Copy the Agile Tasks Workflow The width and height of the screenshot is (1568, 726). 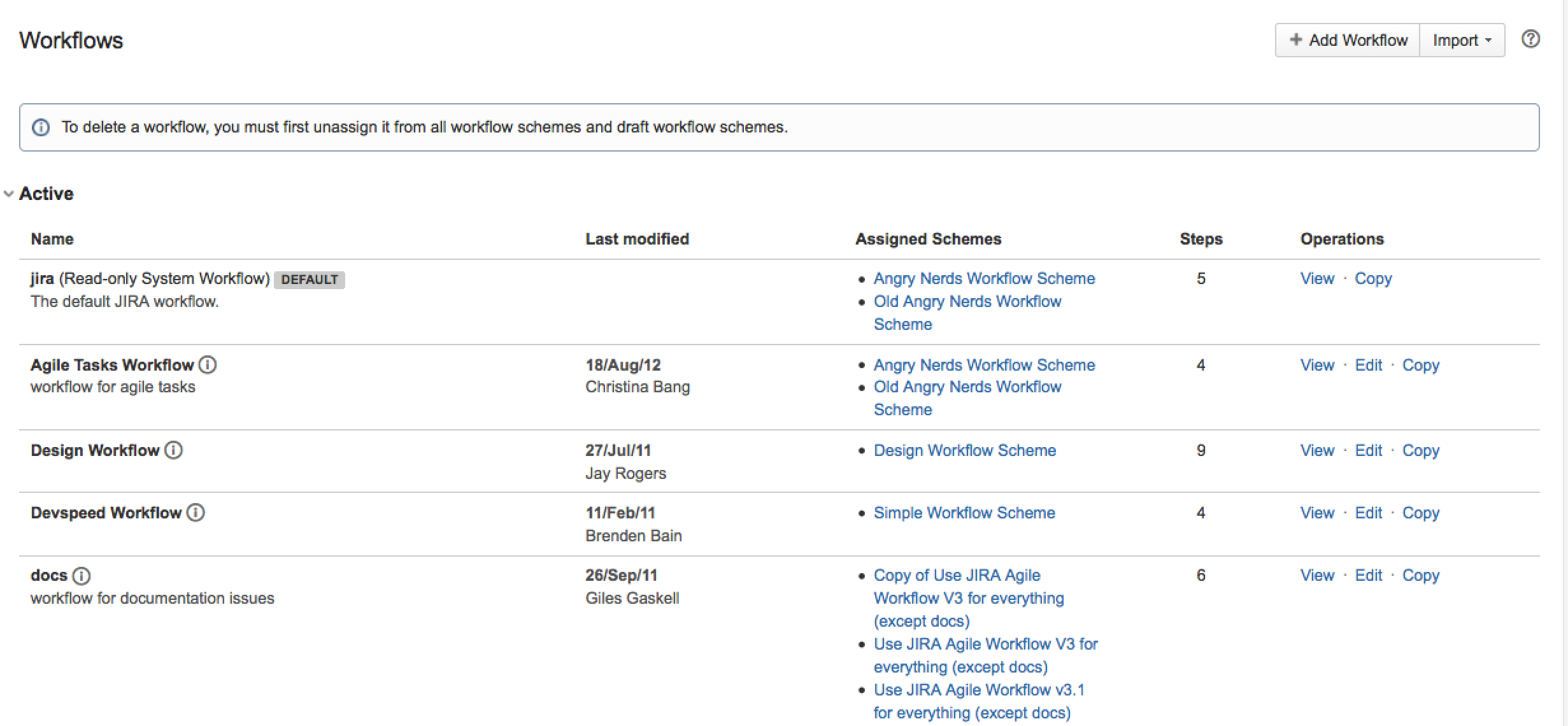click(x=1421, y=366)
